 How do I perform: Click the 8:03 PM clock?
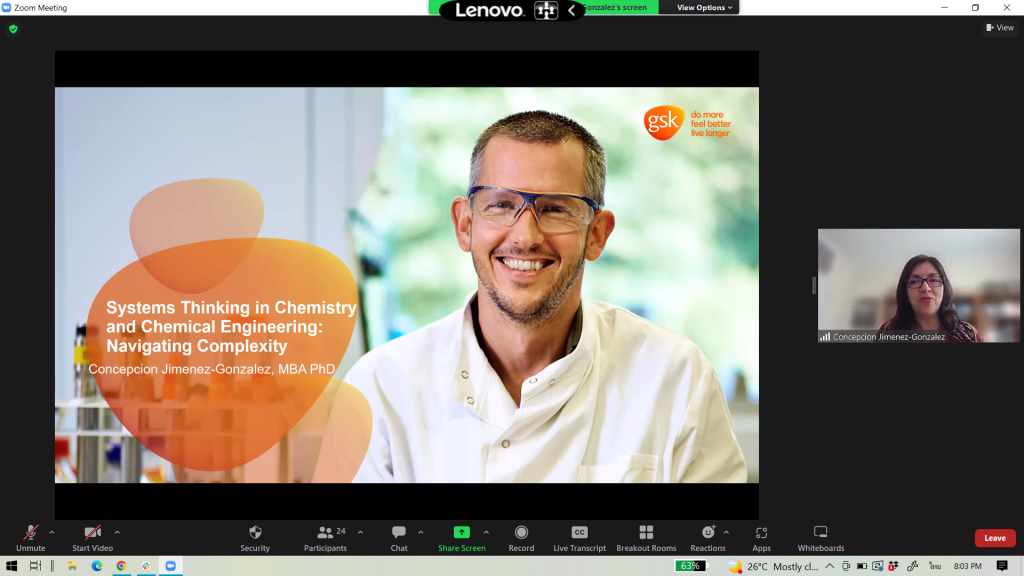[x=967, y=566]
